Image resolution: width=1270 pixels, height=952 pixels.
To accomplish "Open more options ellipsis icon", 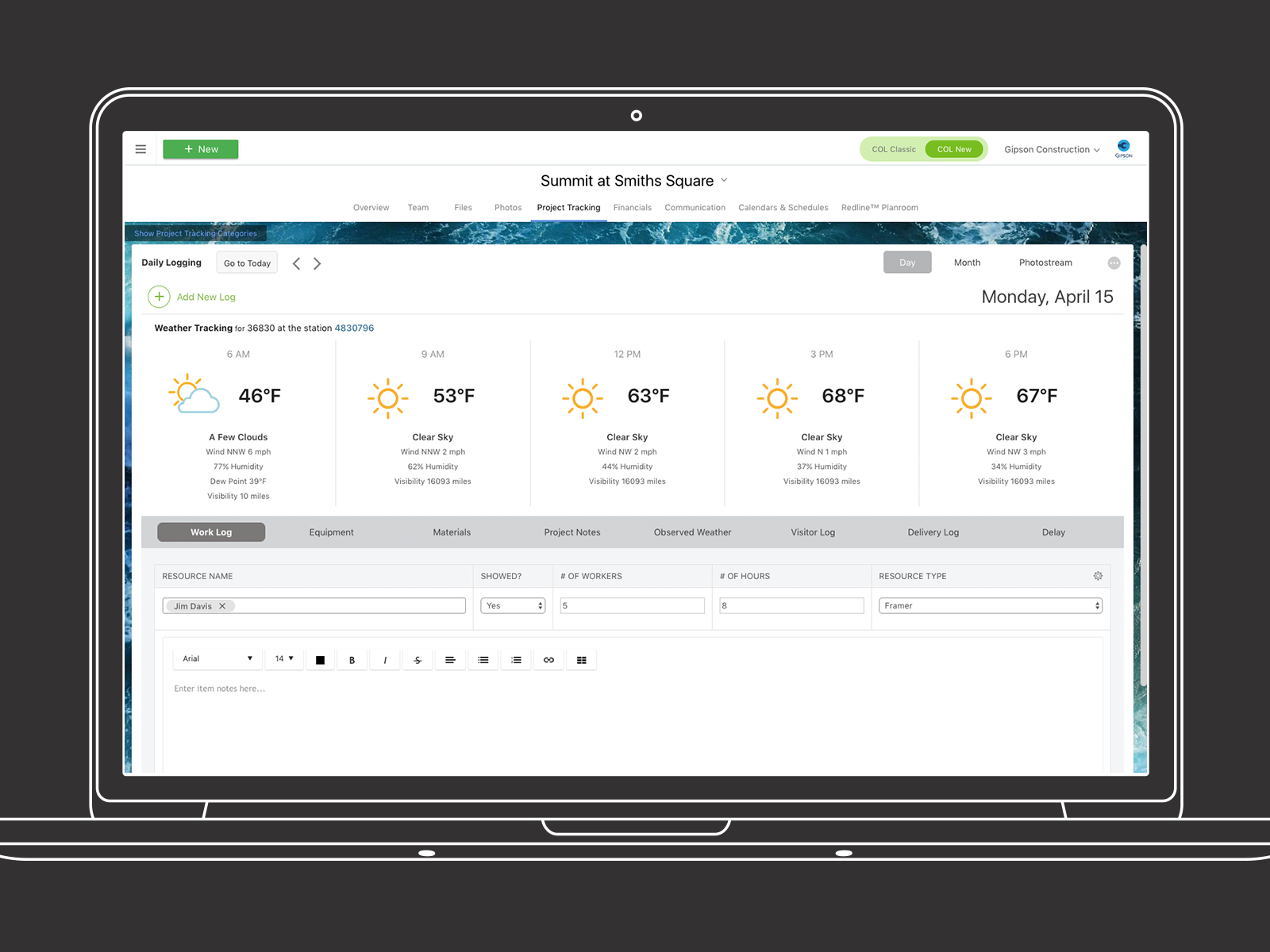I will [1114, 263].
